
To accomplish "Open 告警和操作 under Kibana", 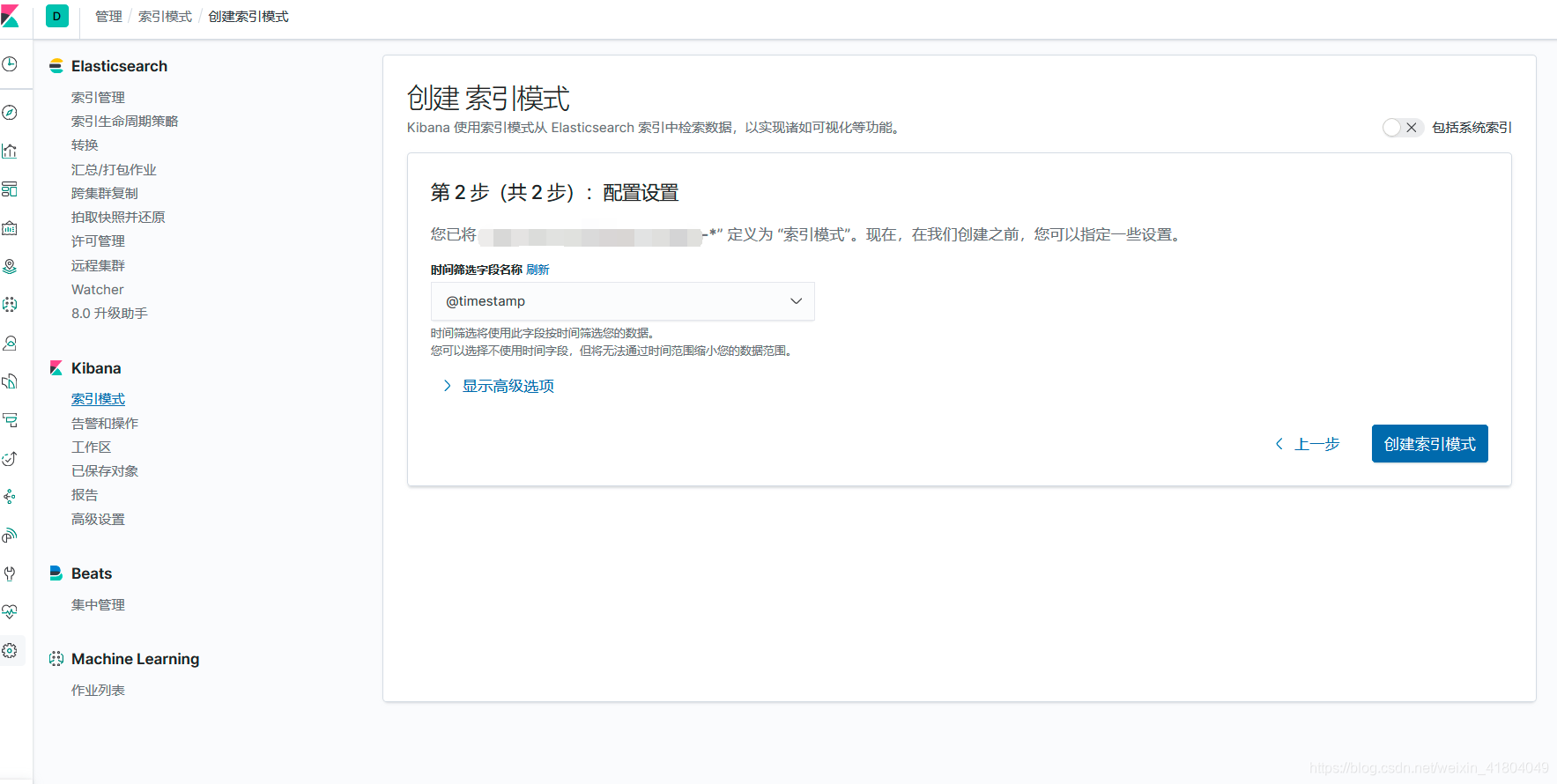I will [104, 423].
